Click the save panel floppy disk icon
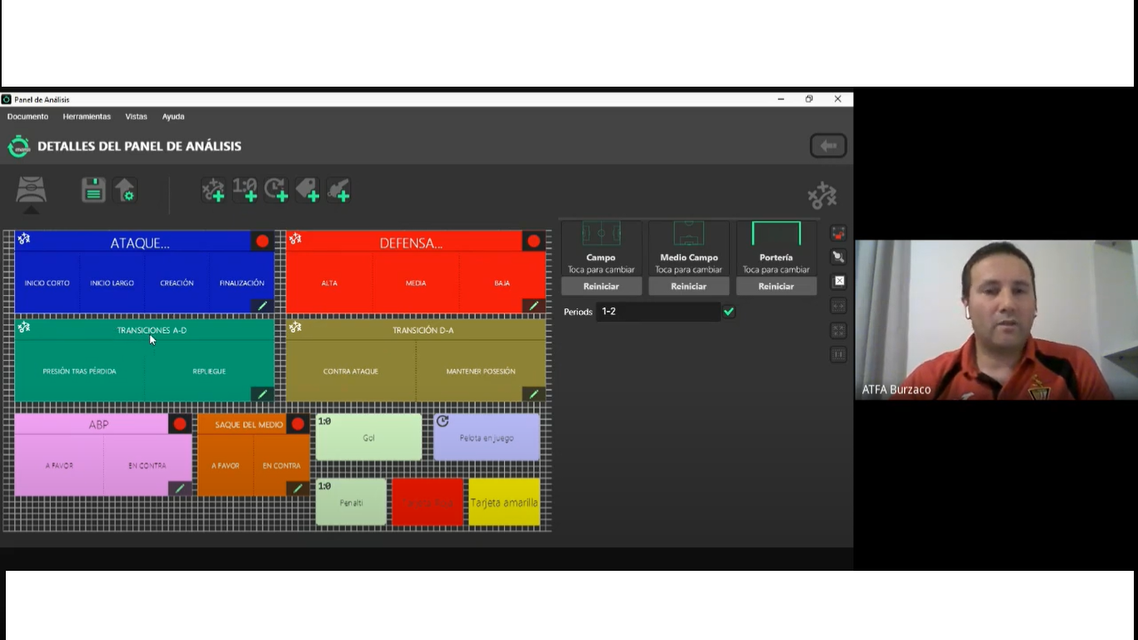 [93, 190]
